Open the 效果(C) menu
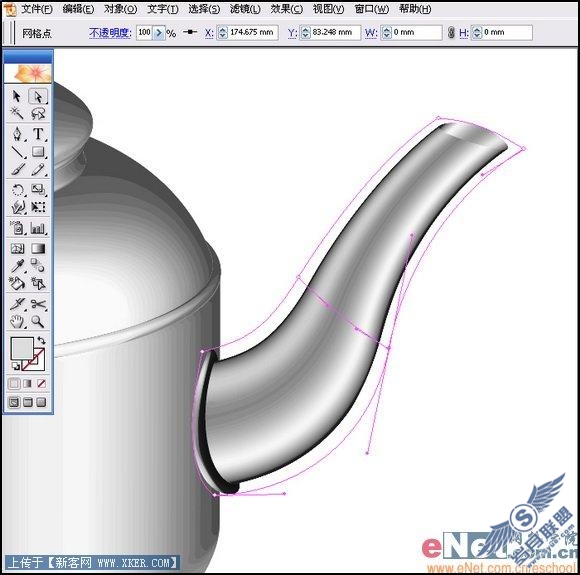 click(x=287, y=9)
